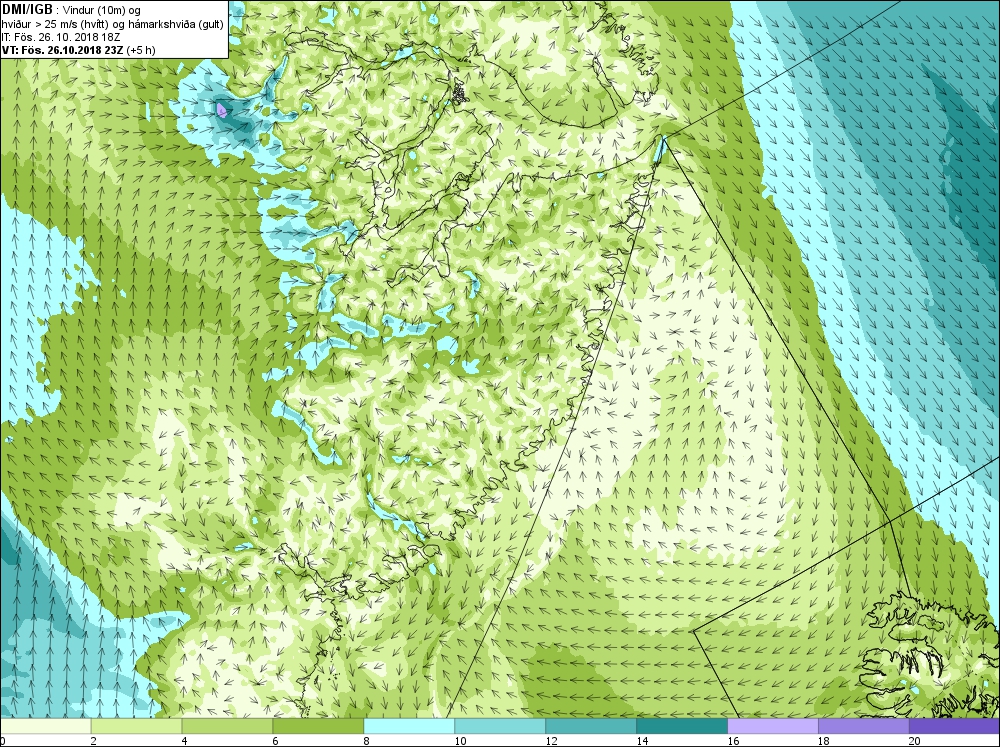Image resolution: width=1000 pixels, height=747 pixels.
Task: Click the legend value 2
Action: [94, 741]
